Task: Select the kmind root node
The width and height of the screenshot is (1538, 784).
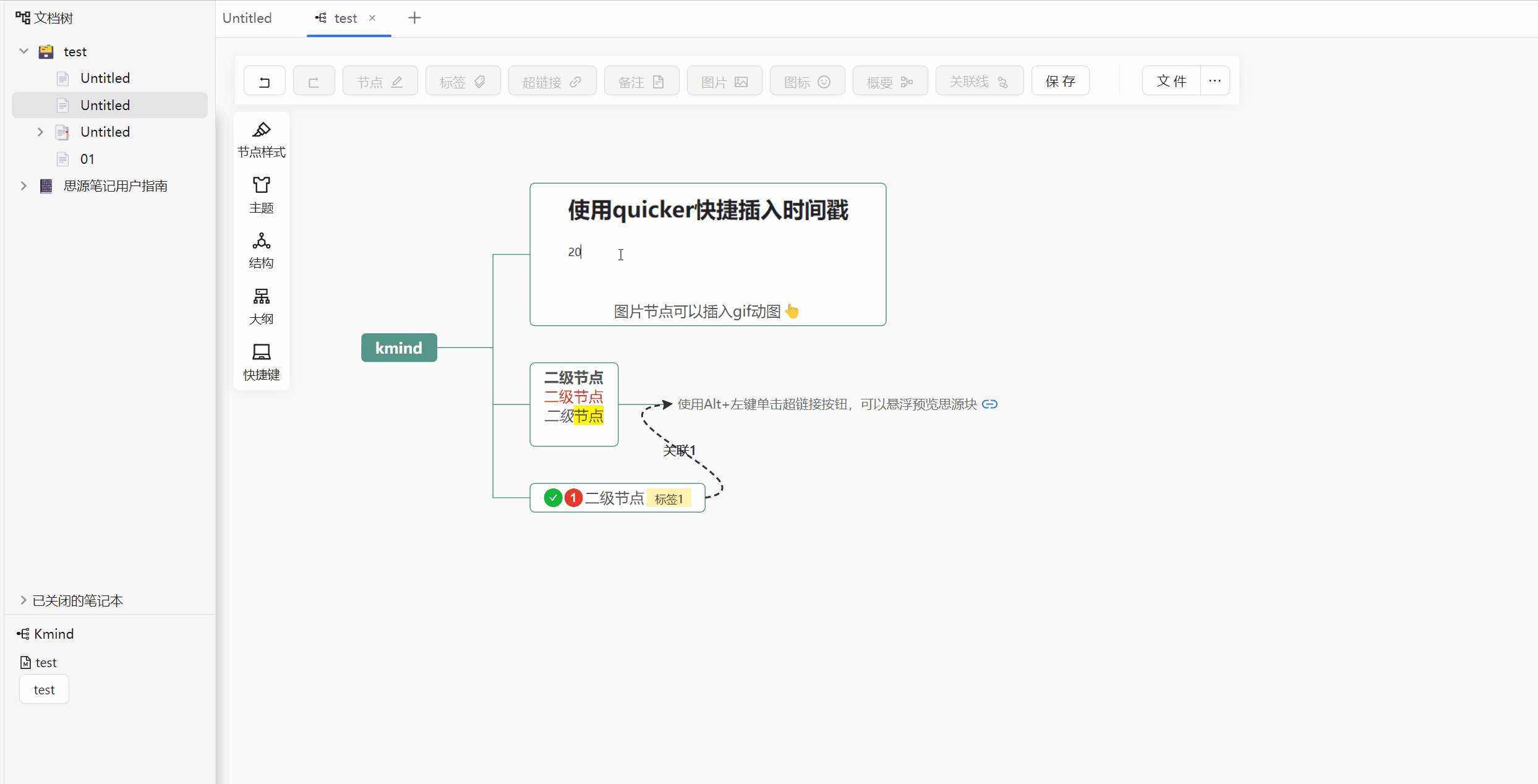Action: 399,348
